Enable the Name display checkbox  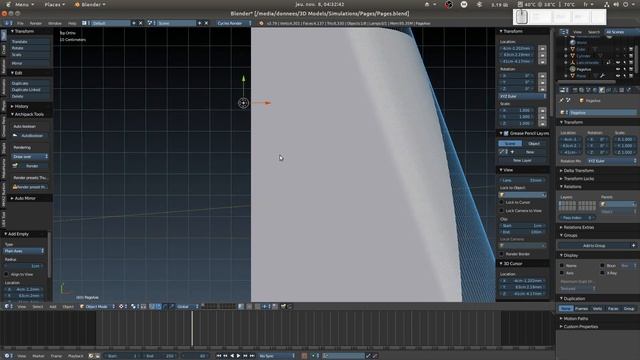click(x=562, y=266)
